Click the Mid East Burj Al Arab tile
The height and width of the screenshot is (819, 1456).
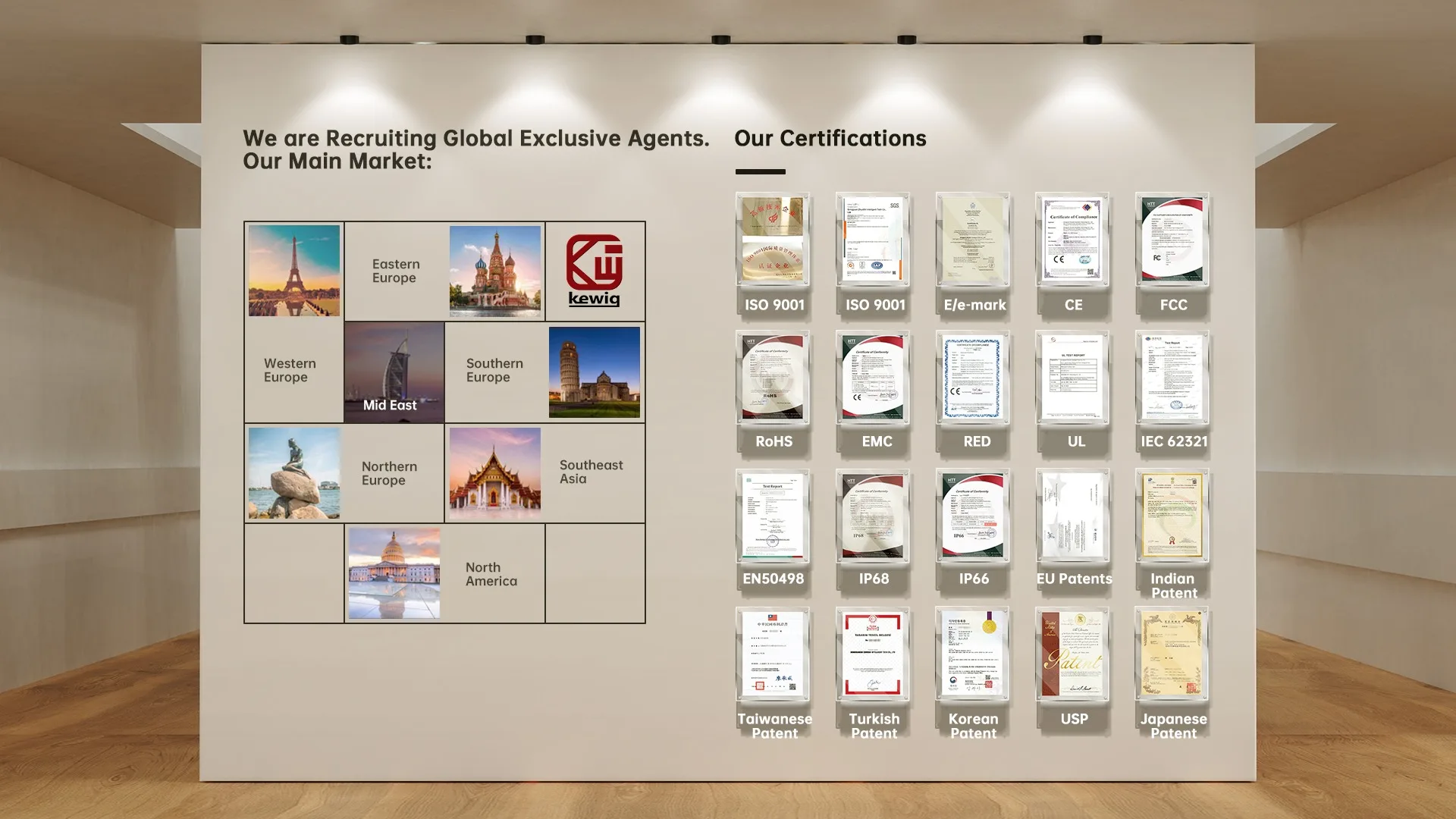coord(394,372)
